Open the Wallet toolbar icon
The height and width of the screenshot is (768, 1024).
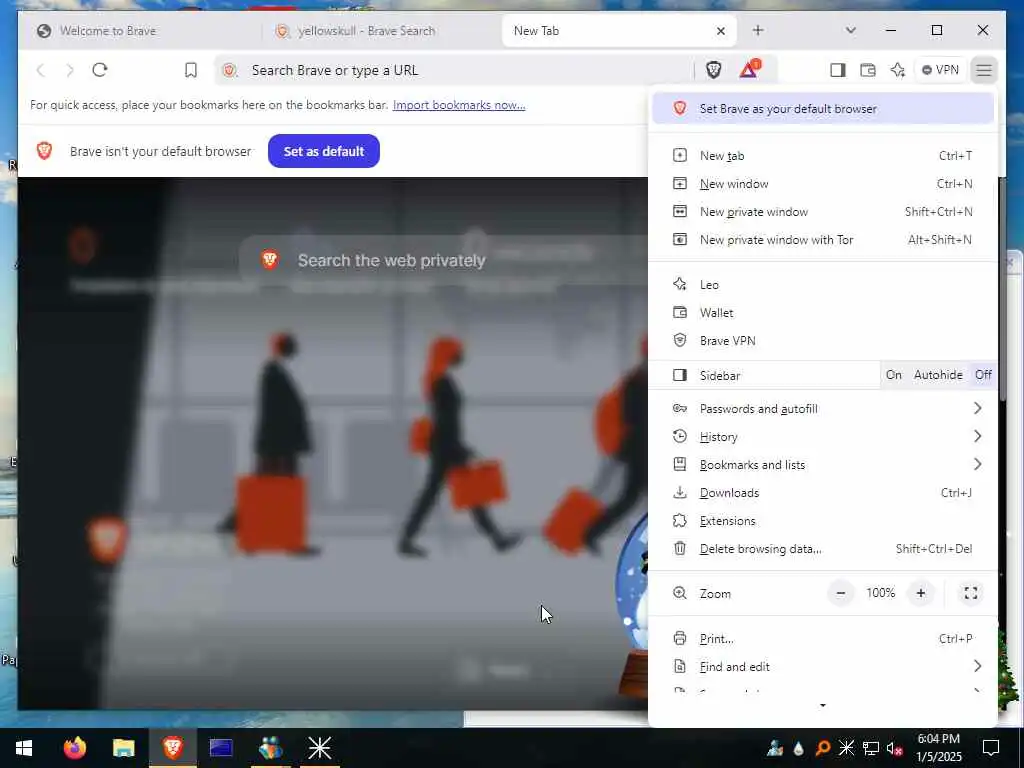867,70
